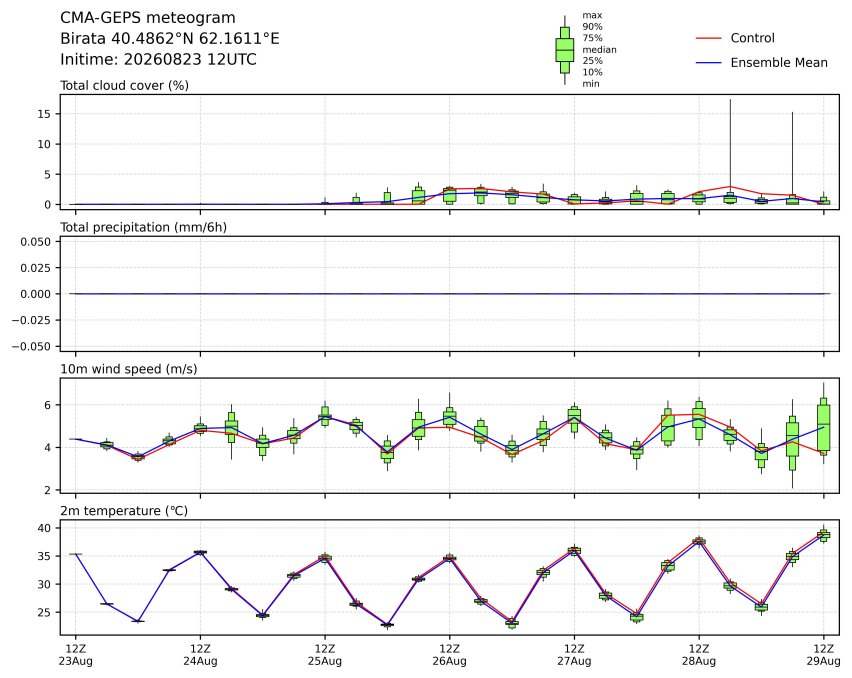Click the 12Z 27Aug axis label
852x678 pixels.
pyautogui.click(x=574, y=655)
